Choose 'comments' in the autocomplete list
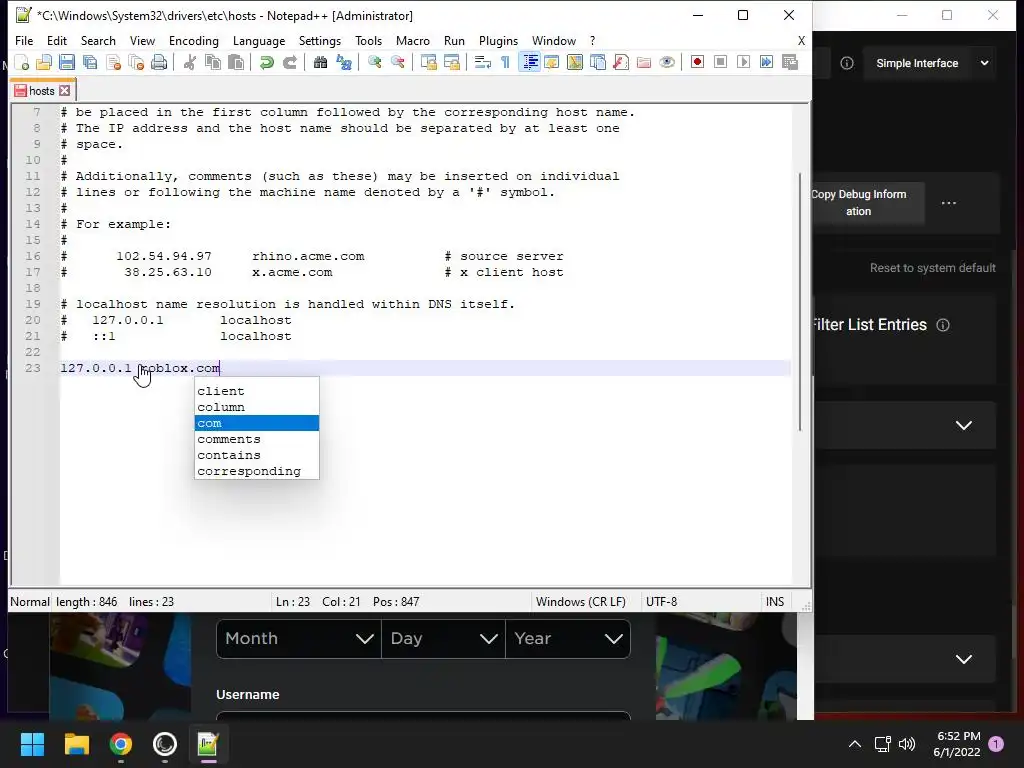The height and width of the screenshot is (768, 1024). pos(257,440)
